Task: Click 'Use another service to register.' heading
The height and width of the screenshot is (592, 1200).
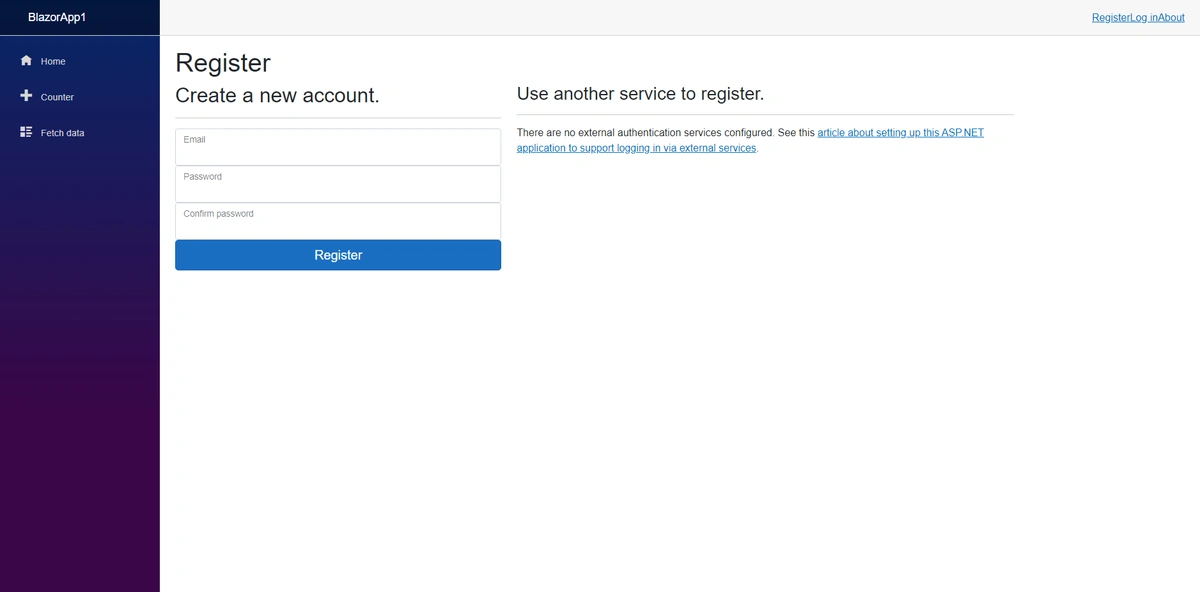Action: tap(640, 94)
